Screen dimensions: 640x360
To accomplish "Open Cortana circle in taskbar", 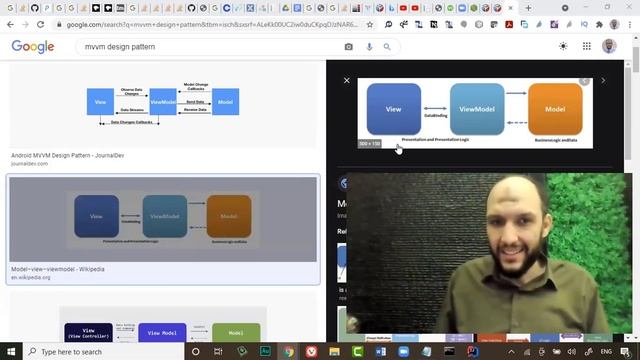I will (196, 351).
